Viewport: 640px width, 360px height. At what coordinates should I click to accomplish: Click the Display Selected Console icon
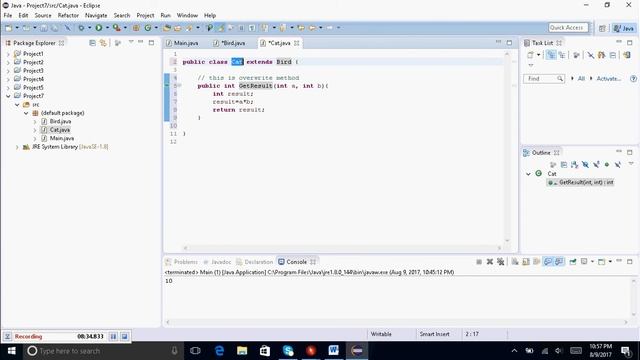pyautogui.click(x=584, y=262)
